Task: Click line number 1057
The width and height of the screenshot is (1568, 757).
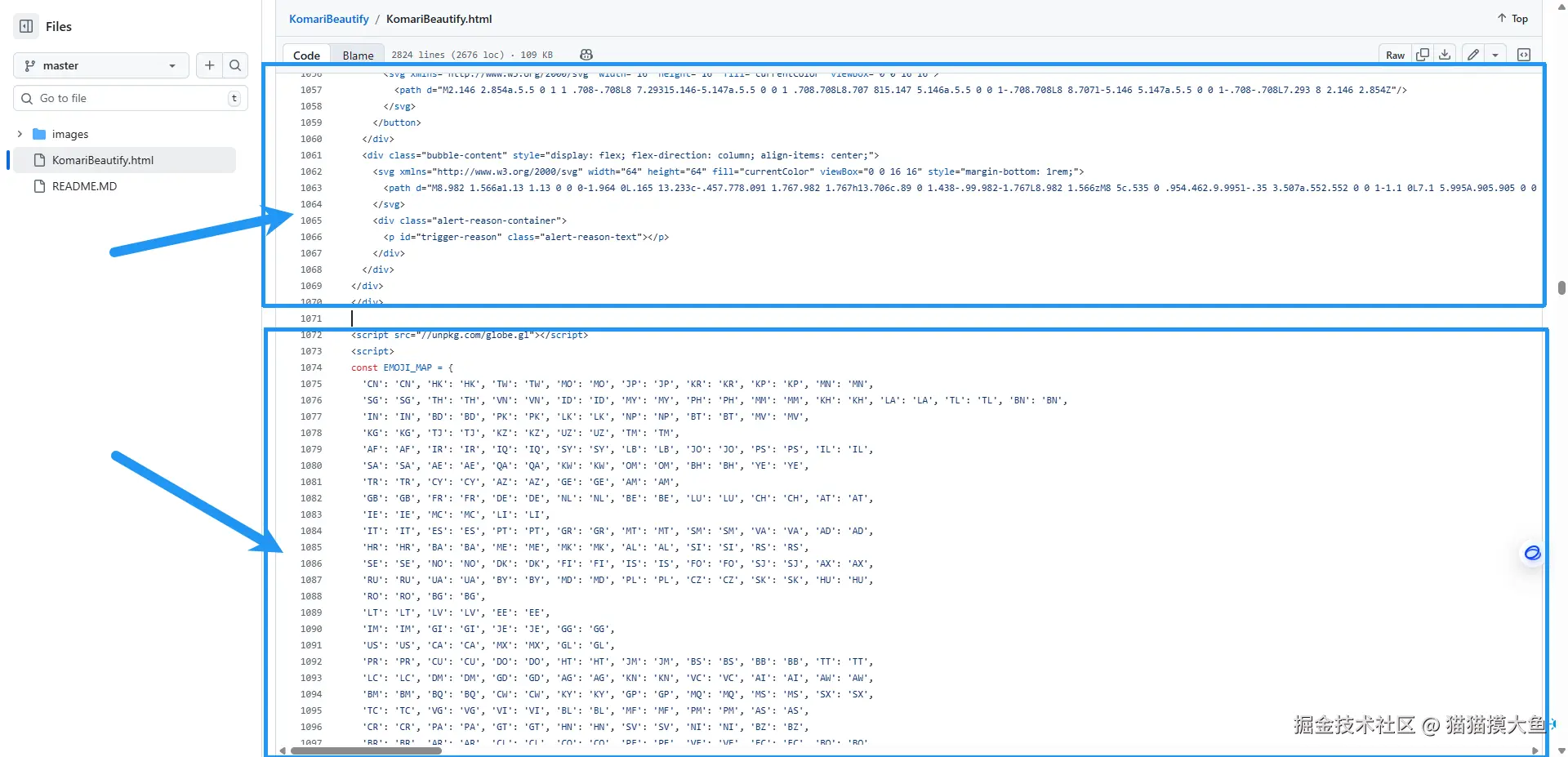Action: click(310, 90)
